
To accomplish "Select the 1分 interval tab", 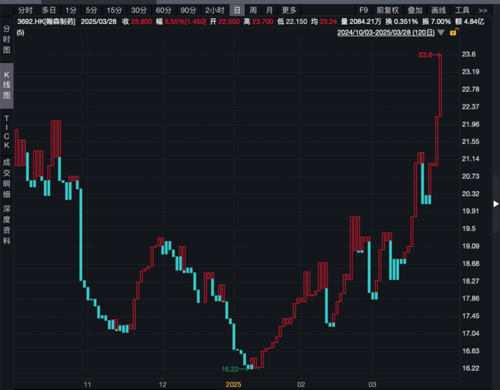I will [x=71, y=10].
